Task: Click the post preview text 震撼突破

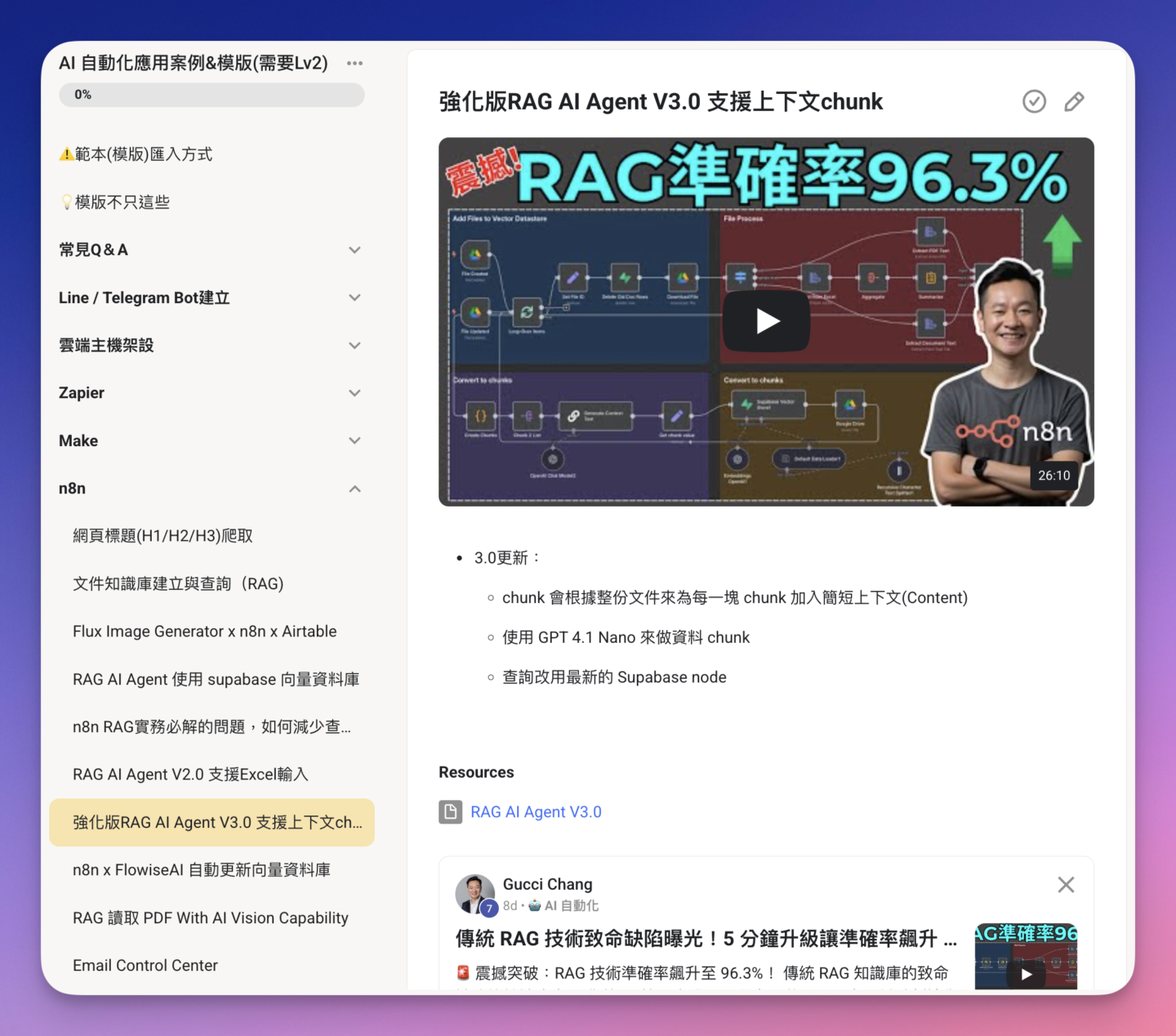Action: pyautogui.click(x=702, y=973)
